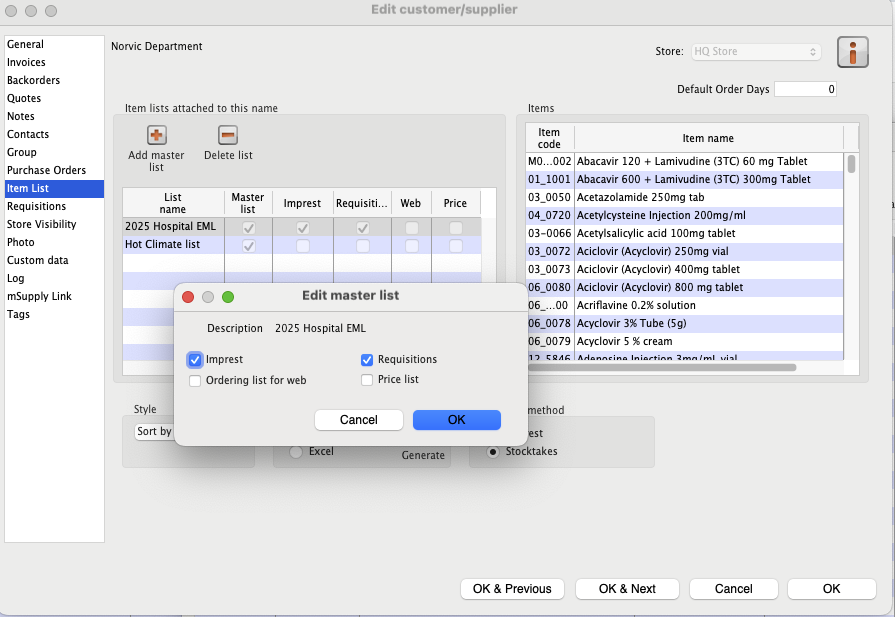This screenshot has width=895, height=617.
Task: Open the Store dropdown
Action: point(756,52)
